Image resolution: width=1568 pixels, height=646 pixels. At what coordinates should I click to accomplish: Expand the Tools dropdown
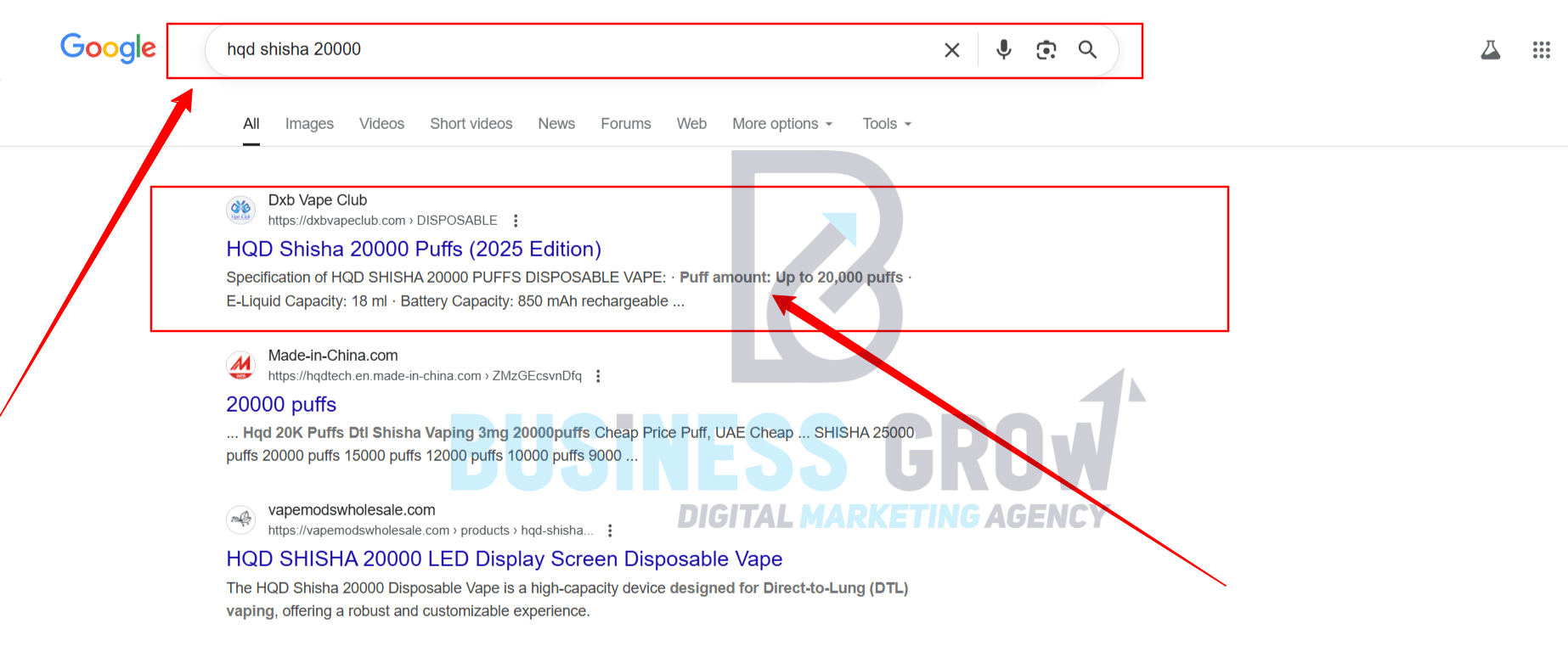tap(887, 124)
